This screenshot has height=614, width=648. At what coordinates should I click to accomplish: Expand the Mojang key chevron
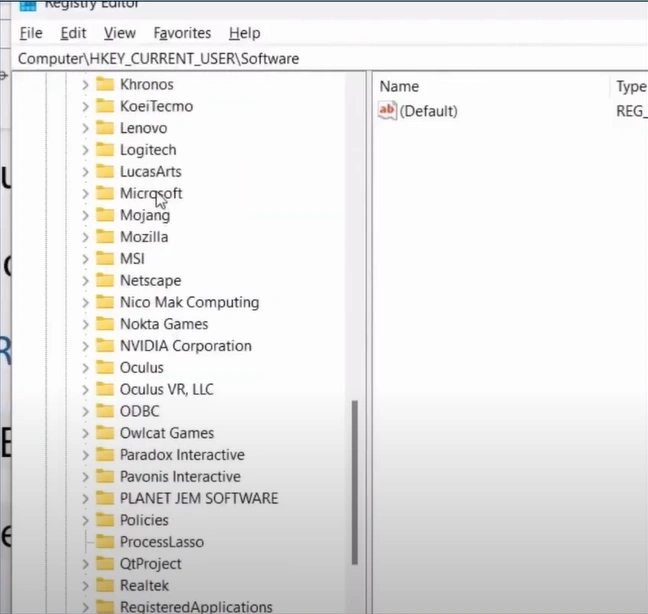pos(85,215)
